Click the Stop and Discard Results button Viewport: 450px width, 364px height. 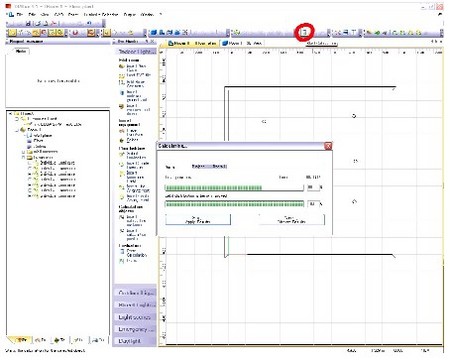pos(291,219)
